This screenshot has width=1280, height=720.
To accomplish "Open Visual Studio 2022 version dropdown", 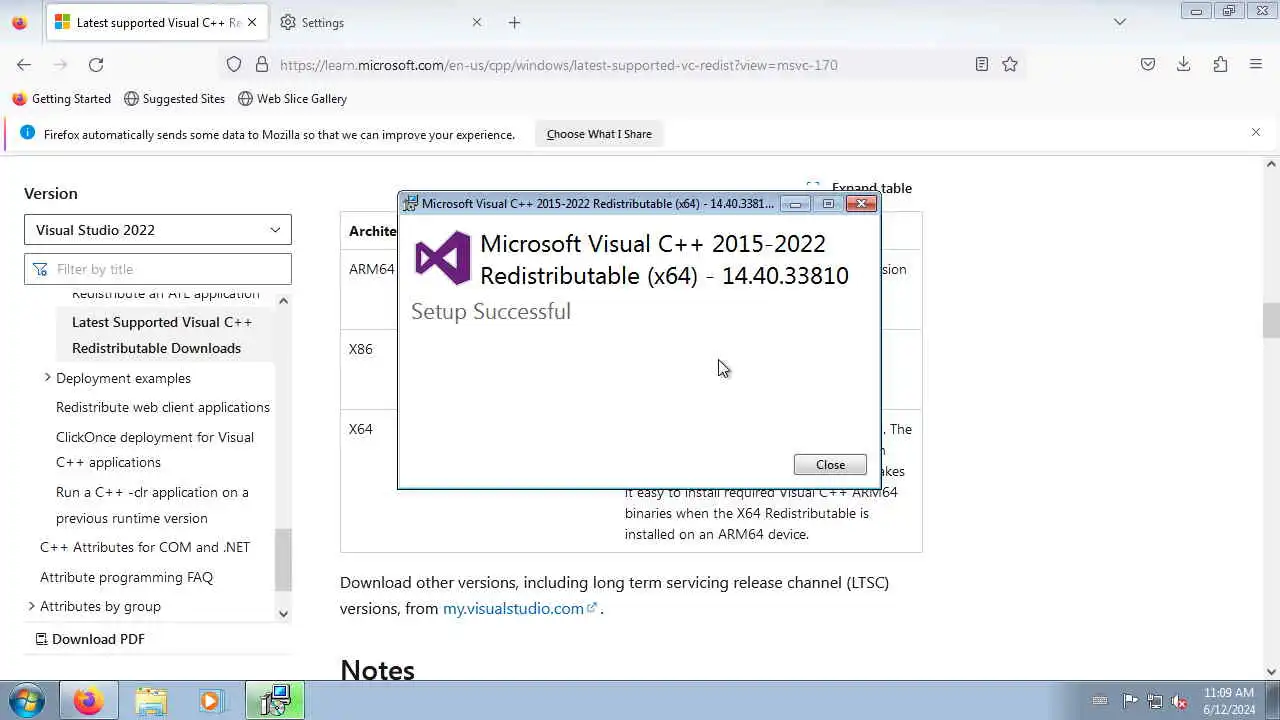I will pyautogui.click(x=158, y=230).
